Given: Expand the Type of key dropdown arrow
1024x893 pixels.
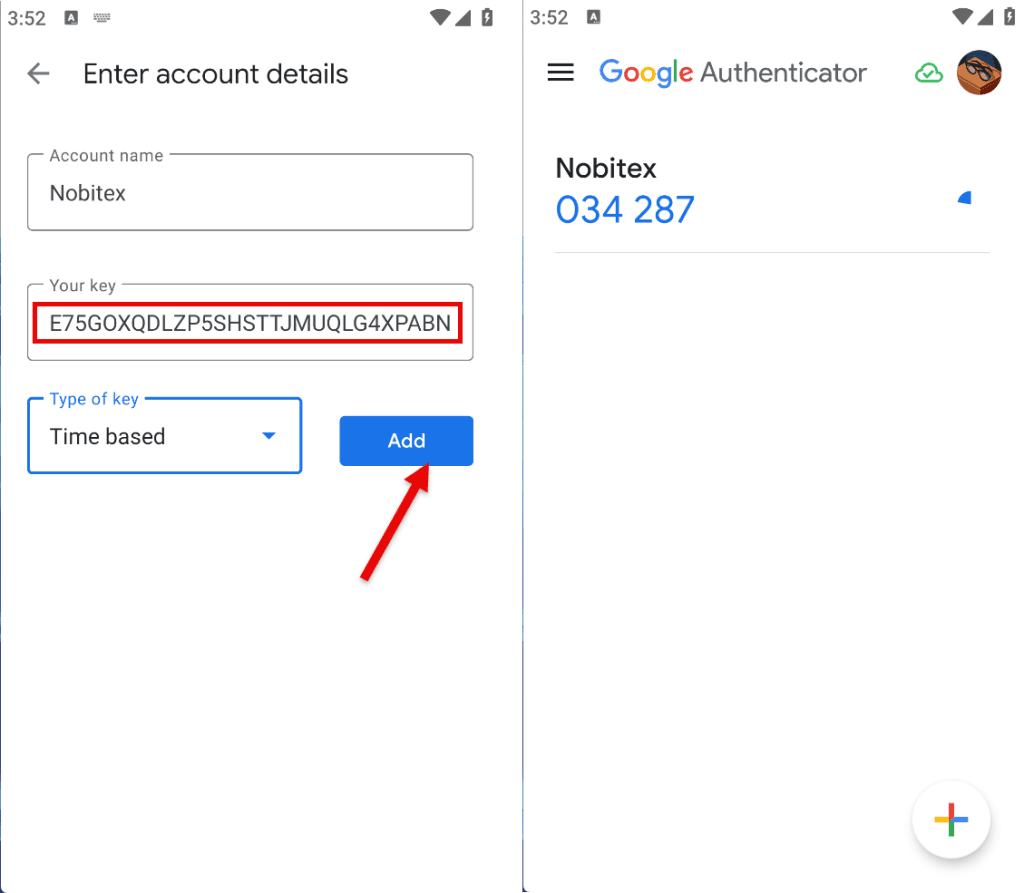Looking at the screenshot, I should click(268, 436).
